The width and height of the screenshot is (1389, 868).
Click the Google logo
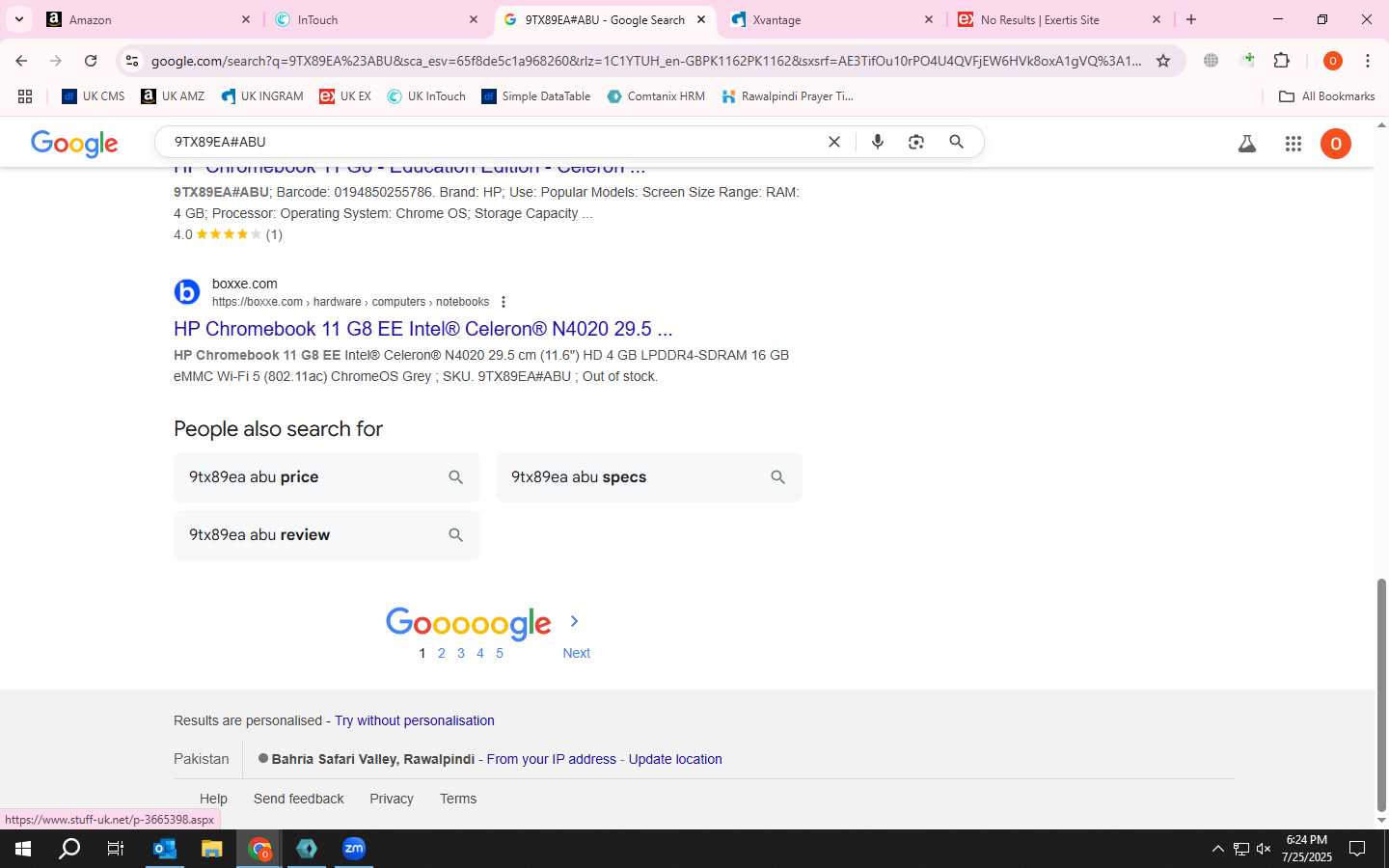74,144
